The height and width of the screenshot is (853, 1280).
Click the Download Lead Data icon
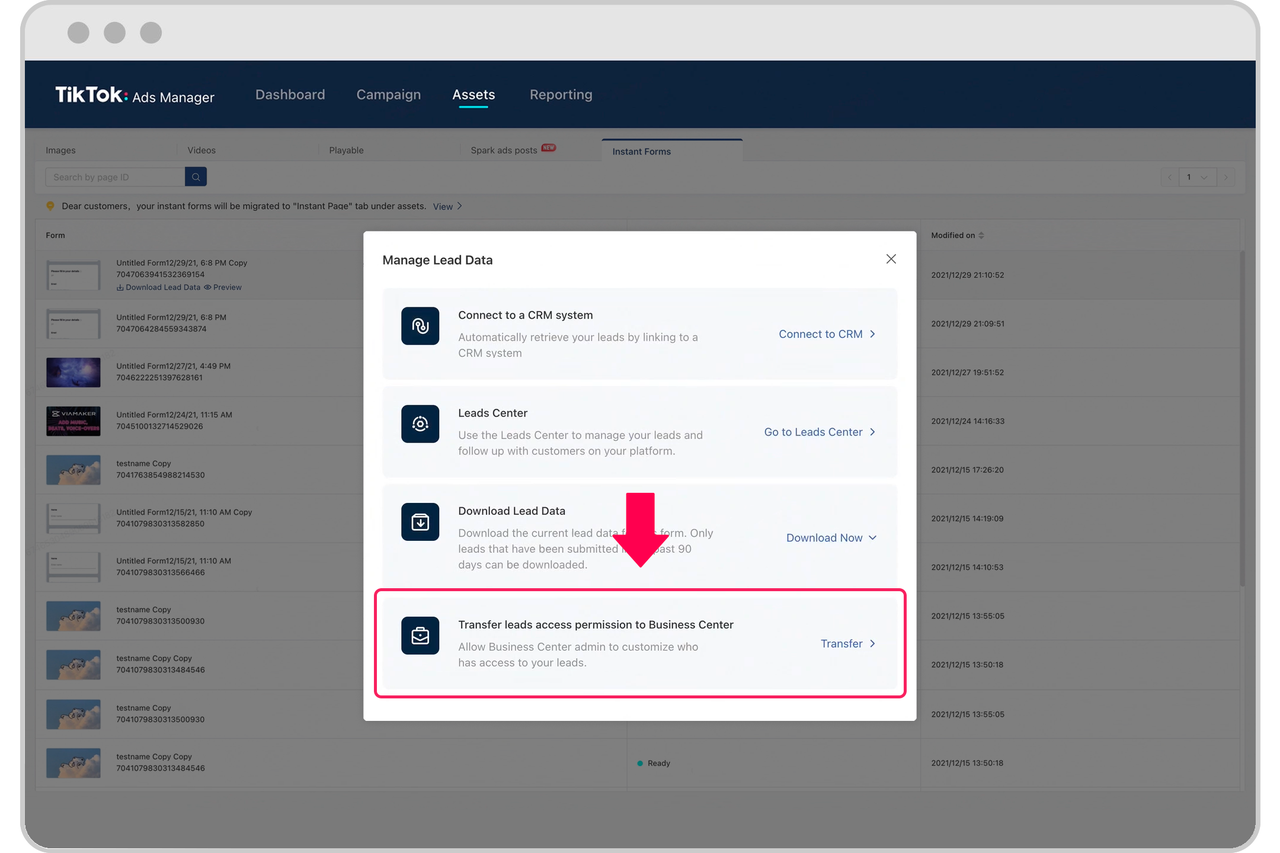(x=420, y=522)
